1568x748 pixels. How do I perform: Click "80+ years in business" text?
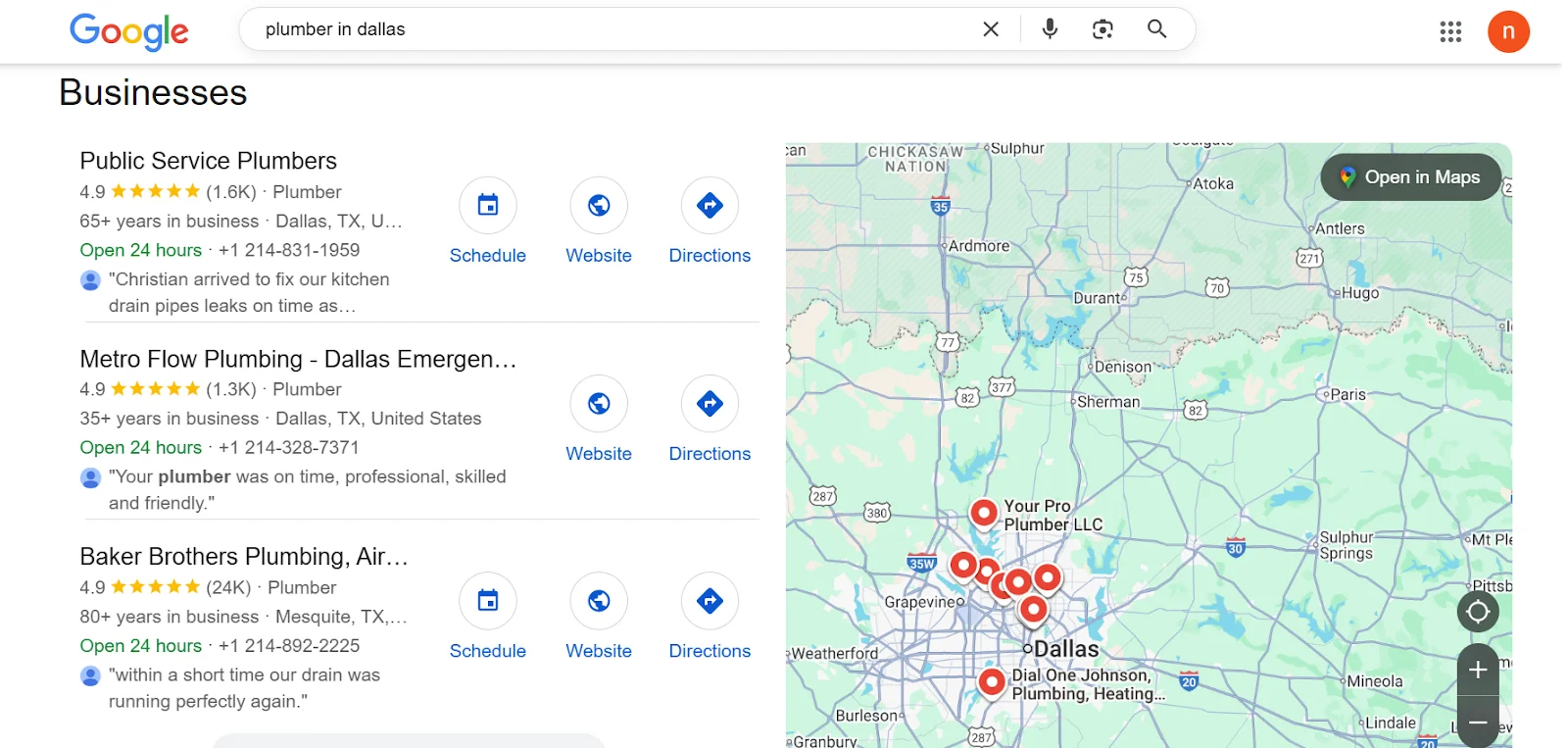170,617
